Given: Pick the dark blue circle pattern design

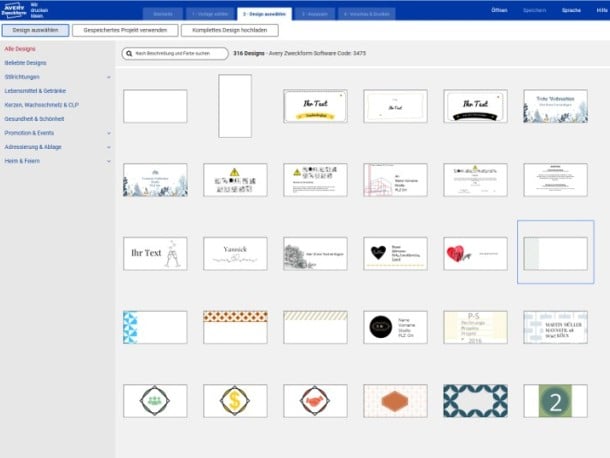Looking at the screenshot, I should pos(475,401).
